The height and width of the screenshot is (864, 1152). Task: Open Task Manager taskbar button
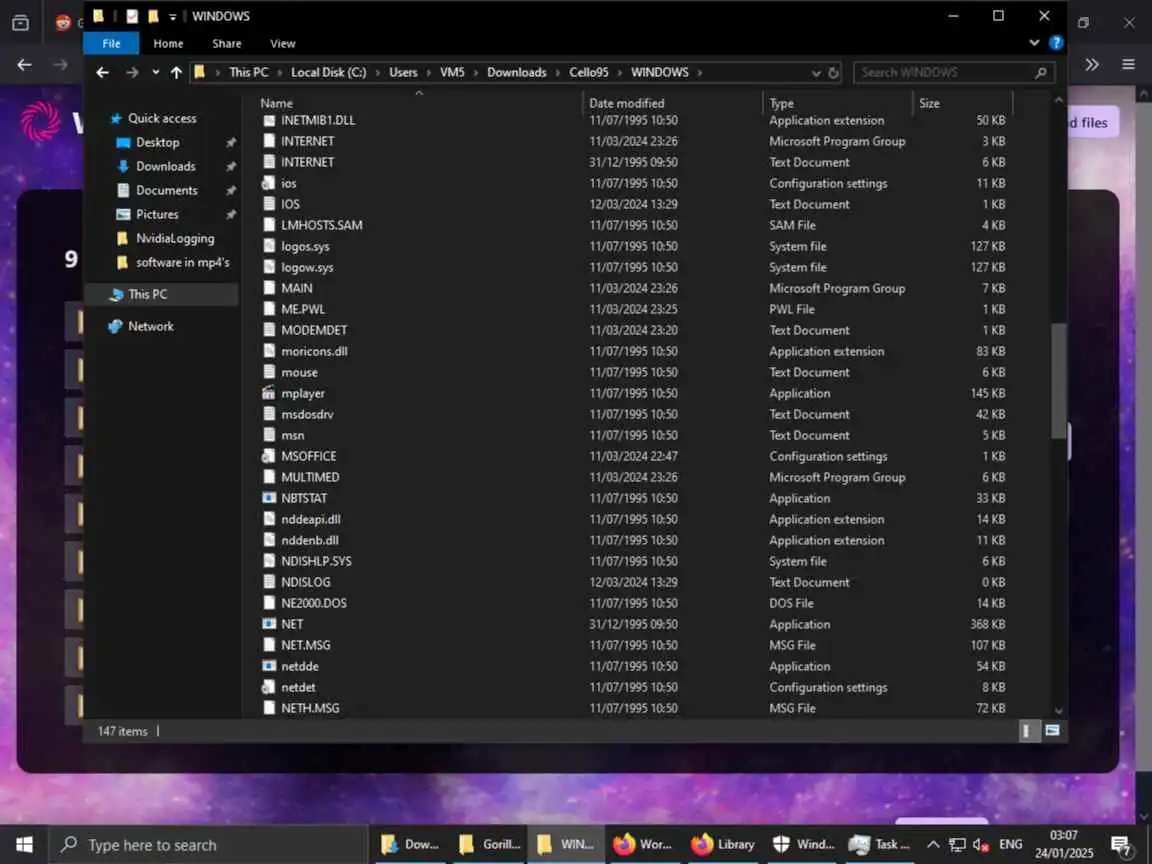[879, 845]
